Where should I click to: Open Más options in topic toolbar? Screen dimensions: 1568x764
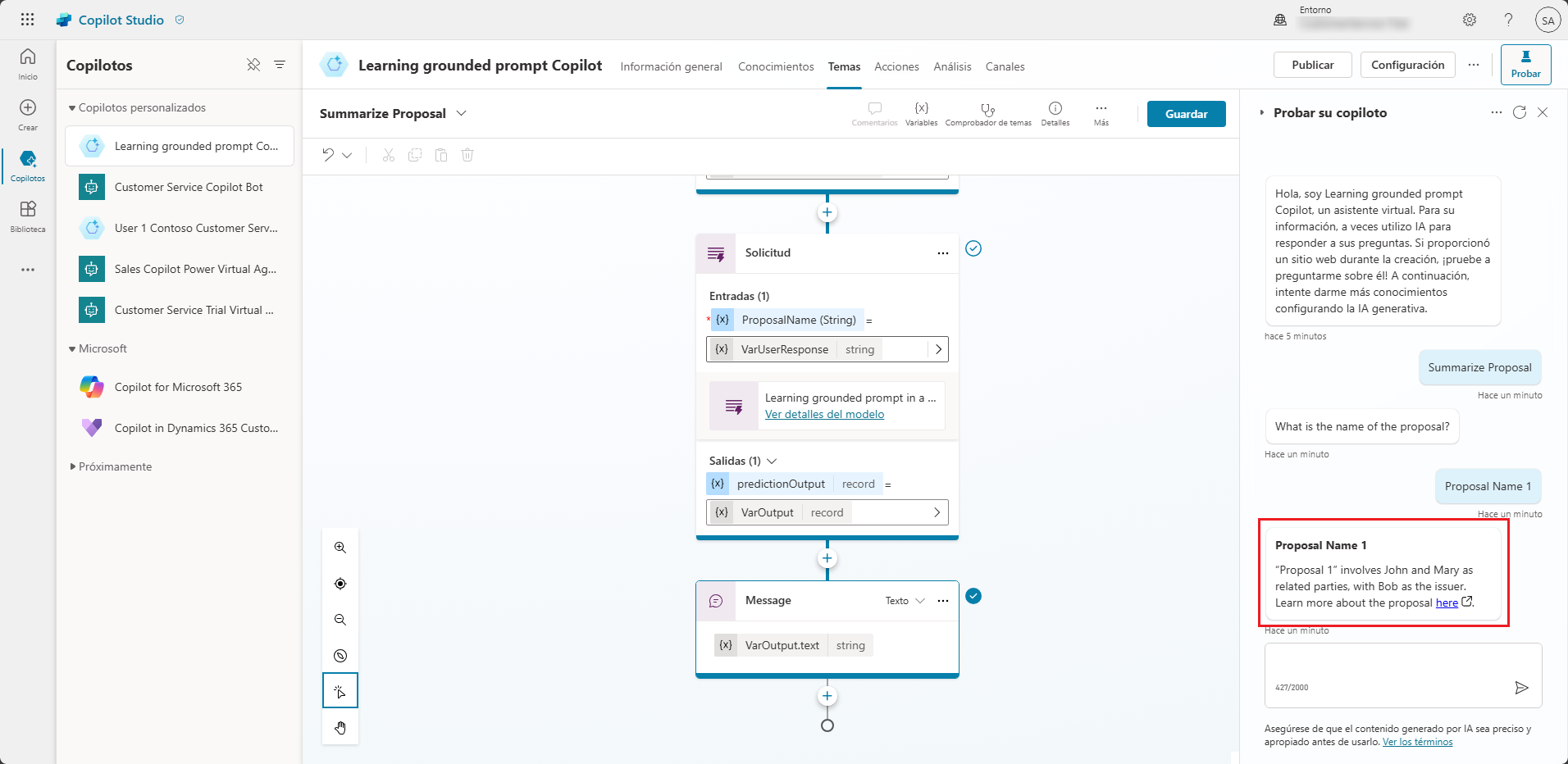pyautogui.click(x=1101, y=114)
